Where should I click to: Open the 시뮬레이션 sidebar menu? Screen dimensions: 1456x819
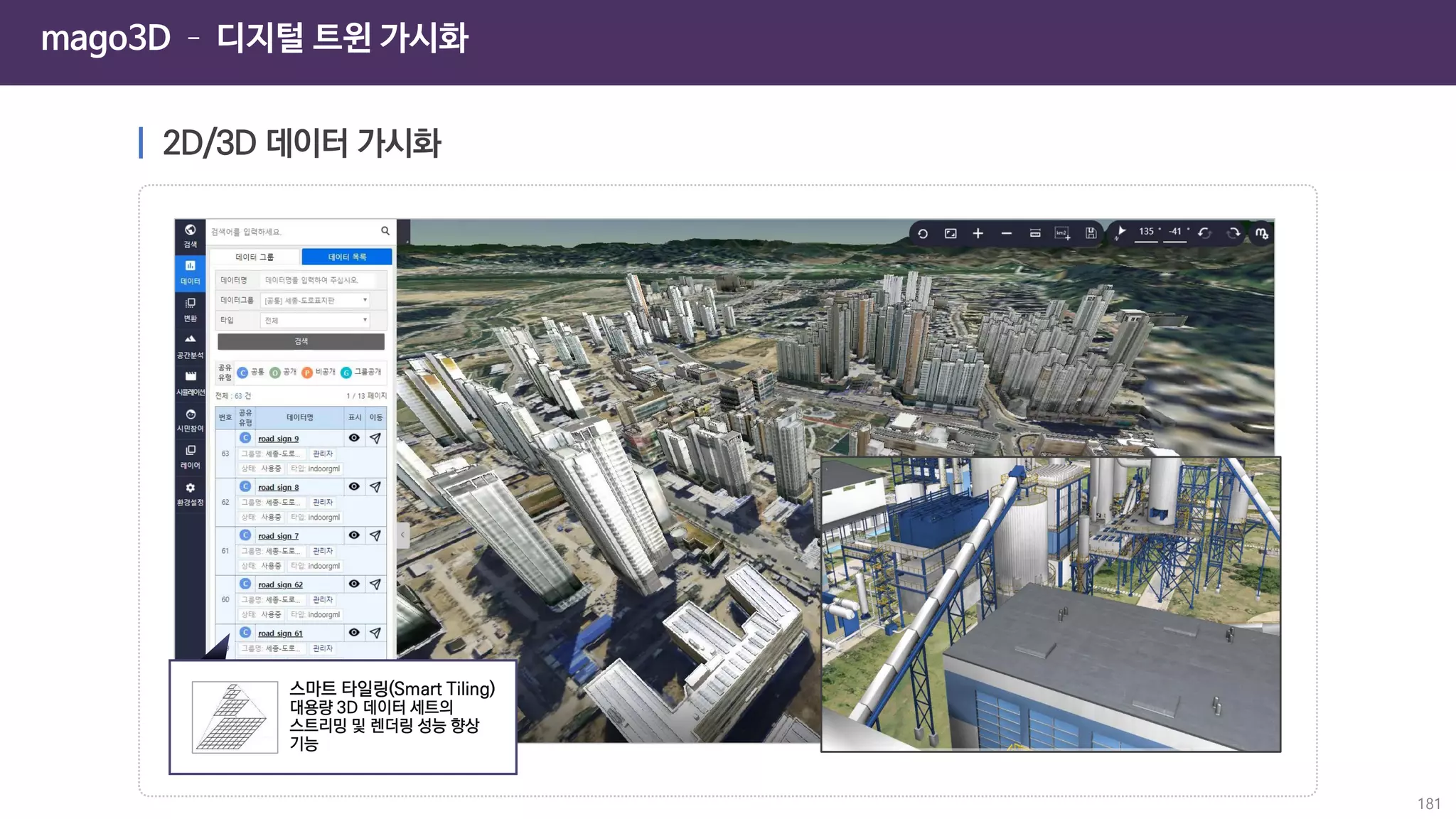coord(190,383)
